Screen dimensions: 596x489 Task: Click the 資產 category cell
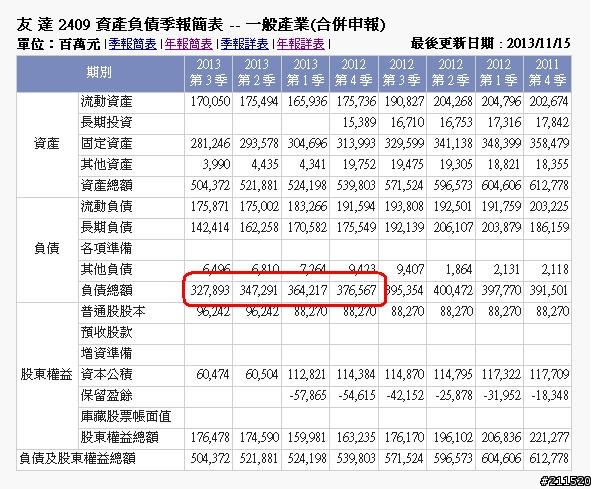(x=47, y=144)
